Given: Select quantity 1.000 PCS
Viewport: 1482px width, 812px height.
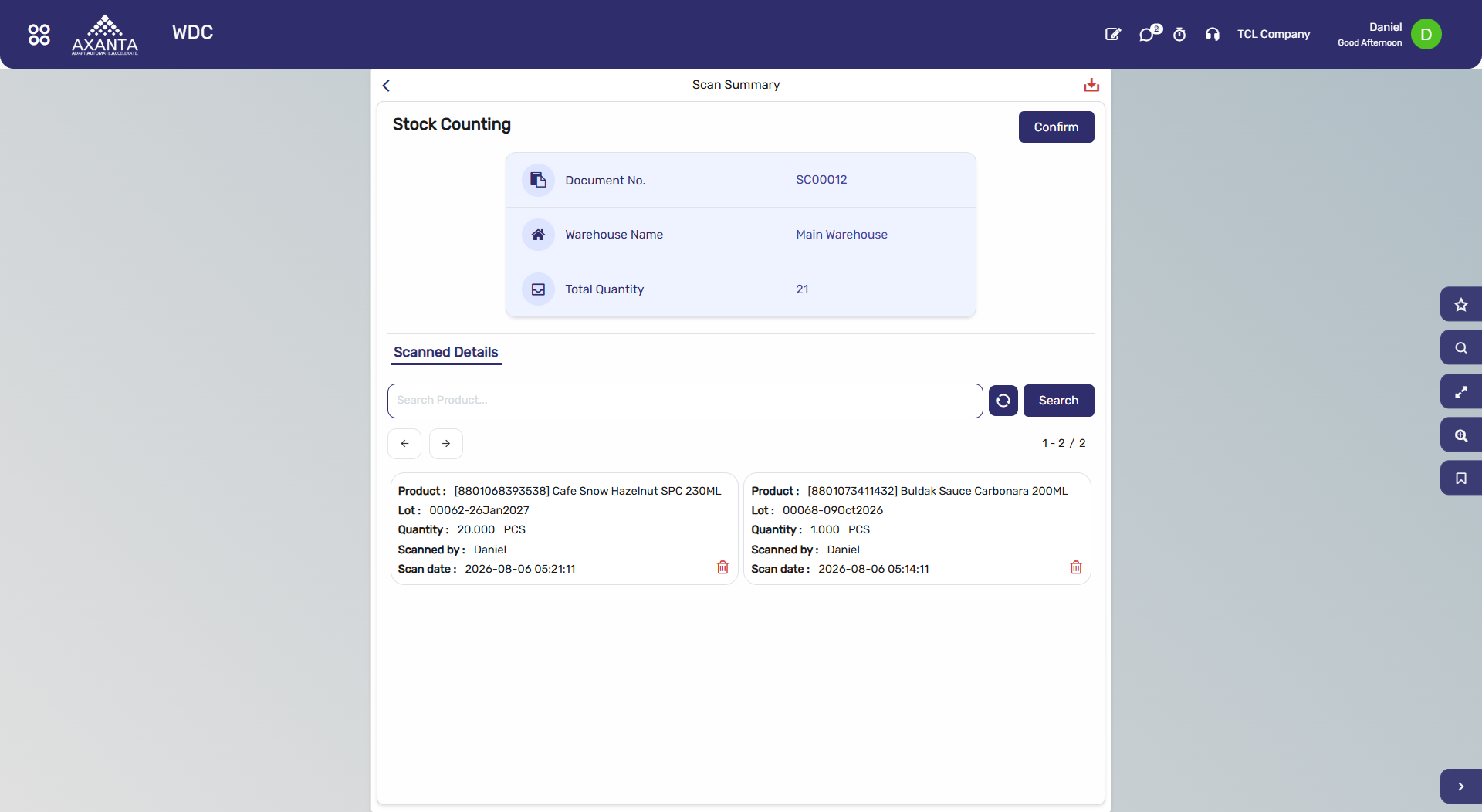Looking at the screenshot, I should point(840,529).
